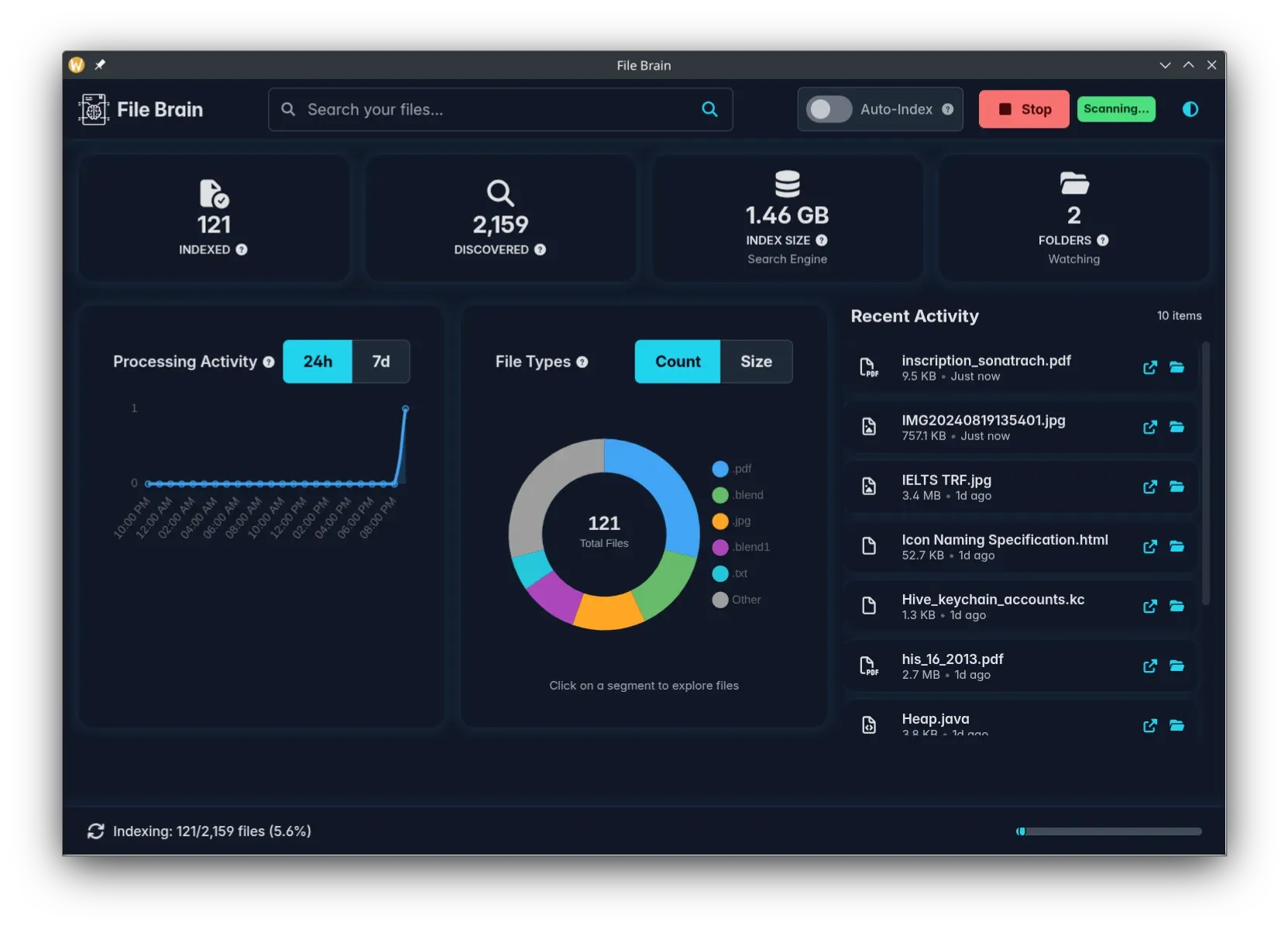
Task: Click help icon next to INDEXED
Action: (x=242, y=249)
